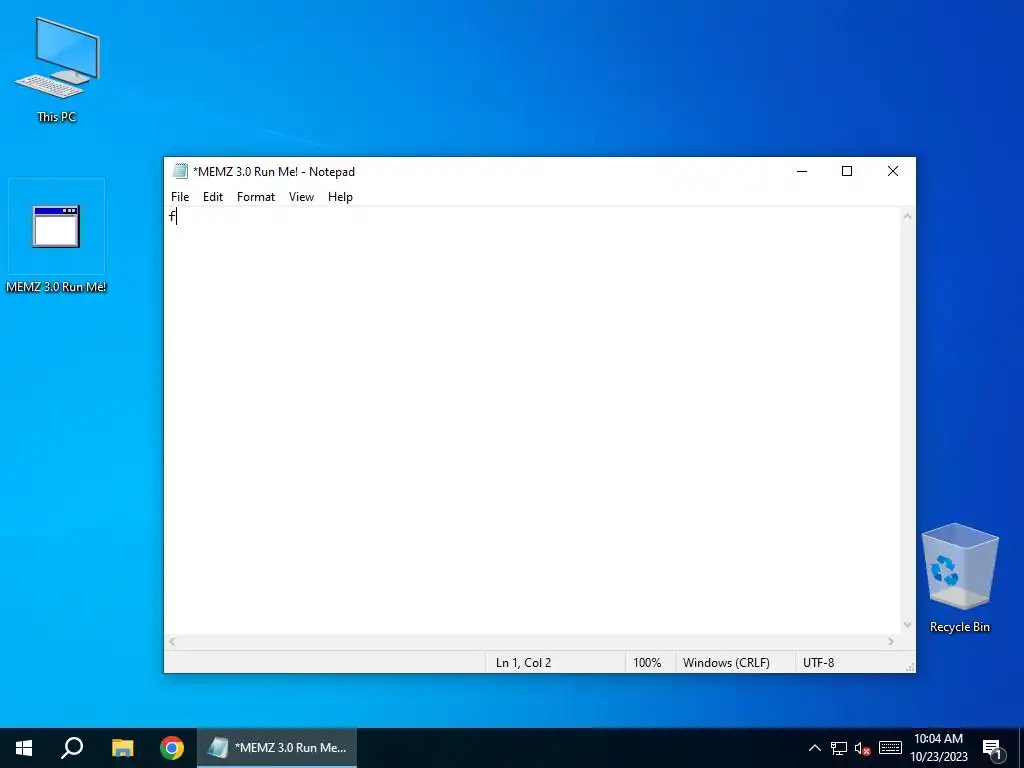This screenshot has height=768, width=1024.
Task: Click the muted volume tray icon
Action: [x=863, y=748]
